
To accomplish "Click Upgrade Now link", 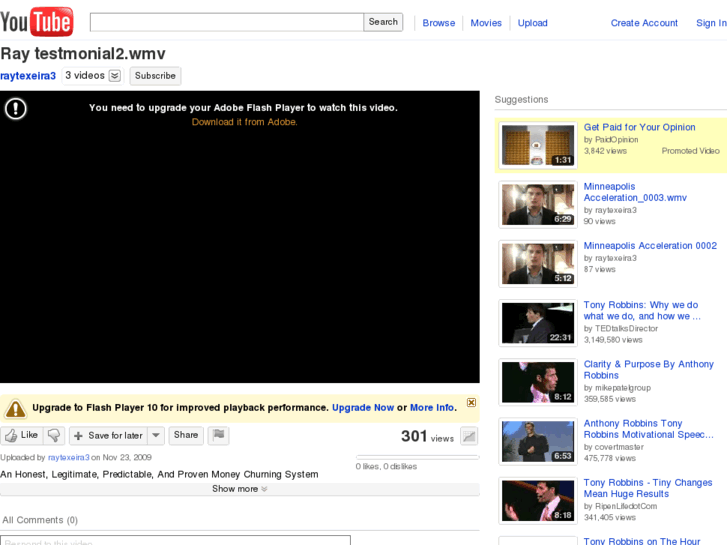I will (x=363, y=408).
